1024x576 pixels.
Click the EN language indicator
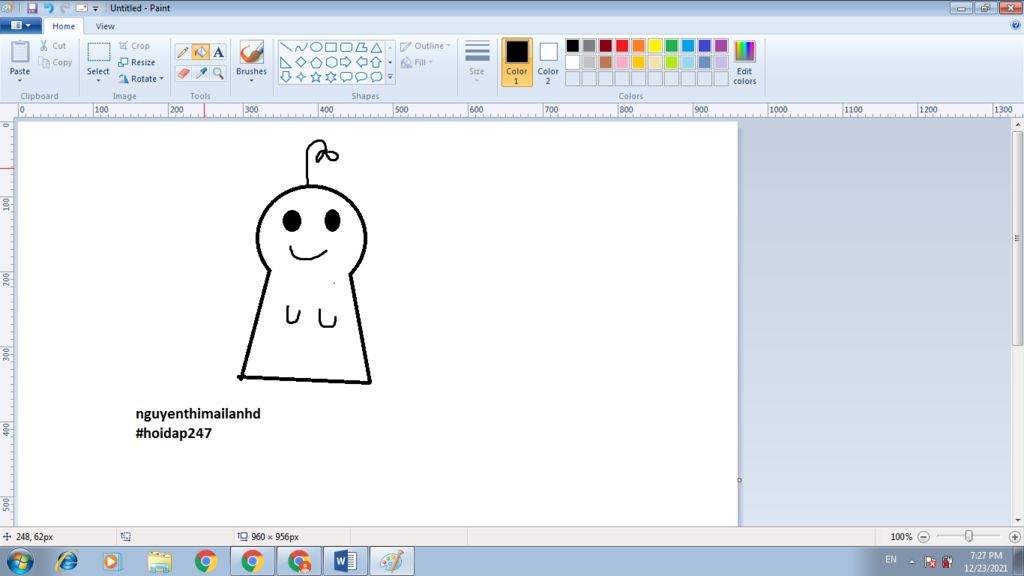tap(891, 560)
